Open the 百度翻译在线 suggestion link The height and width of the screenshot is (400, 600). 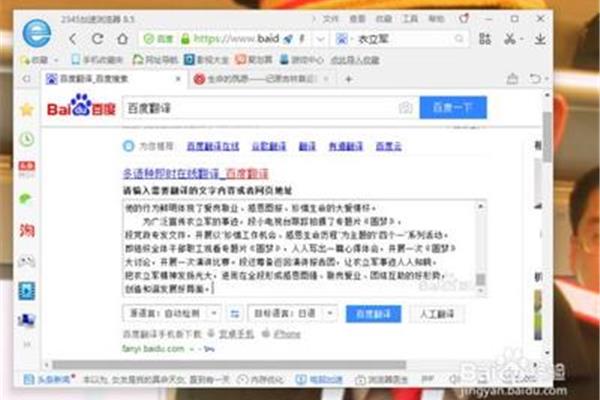(x=213, y=146)
